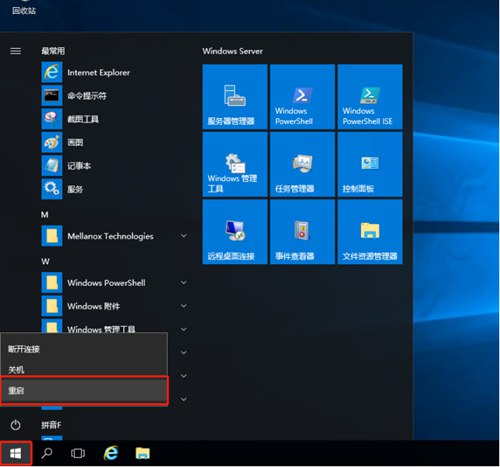This screenshot has width=500, height=467.
Task: Click the Windows Server tile group title
Action: 232,51
